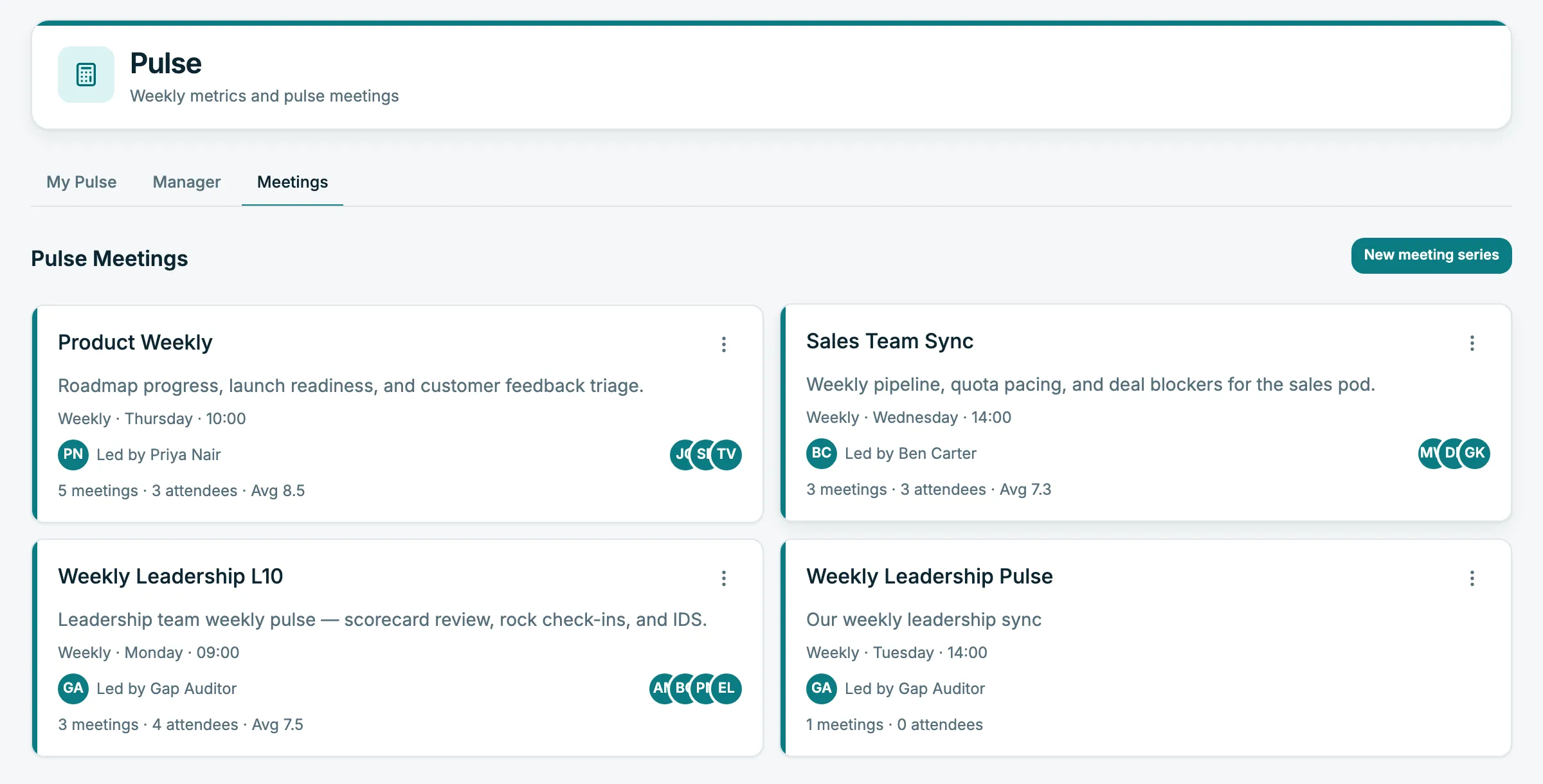Click 'Weekly · Thursday · 10:00' schedule text
This screenshot has height=784, width=1543.
point(152,419)
